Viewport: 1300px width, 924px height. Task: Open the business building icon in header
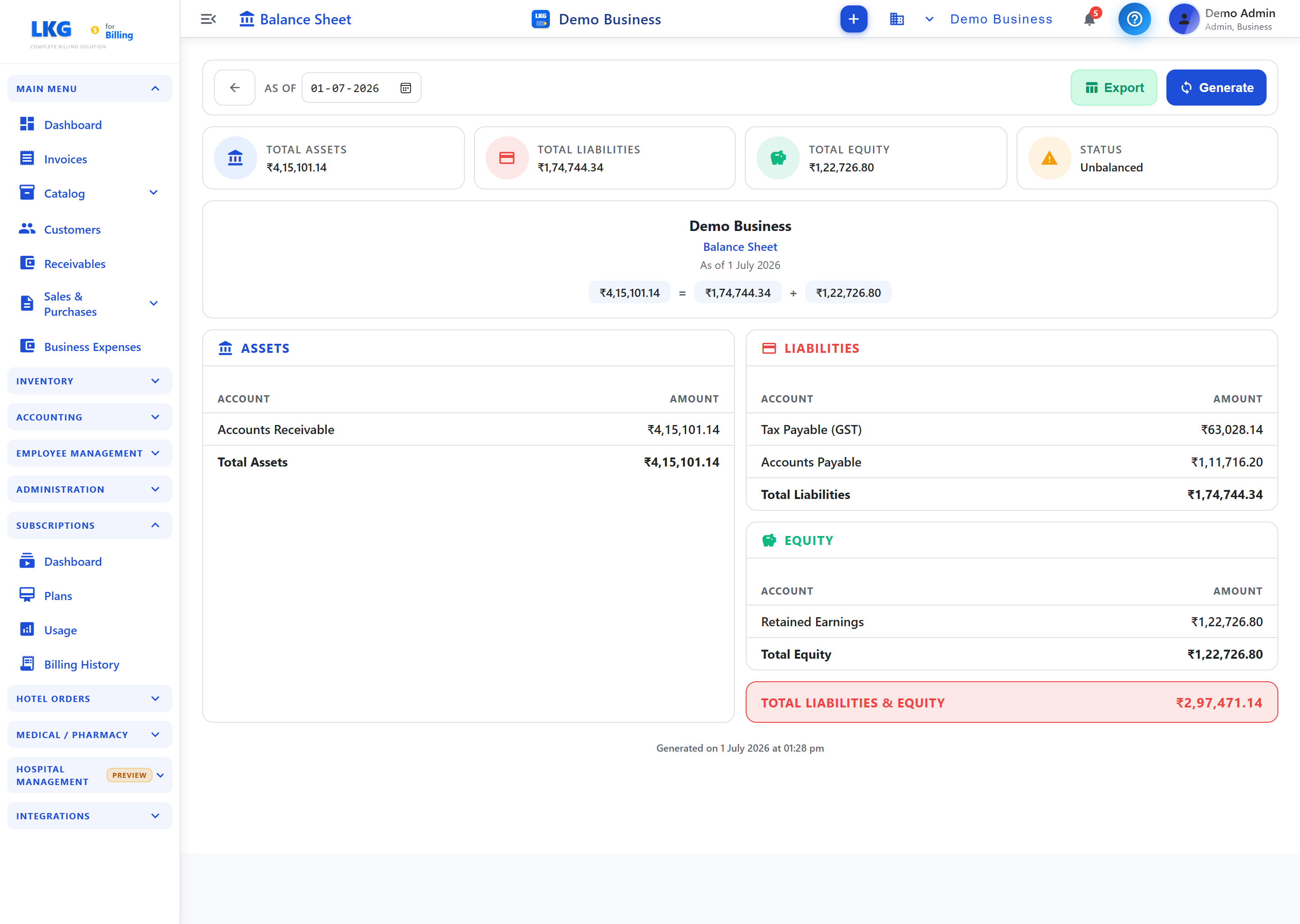[x=896, y=19]
